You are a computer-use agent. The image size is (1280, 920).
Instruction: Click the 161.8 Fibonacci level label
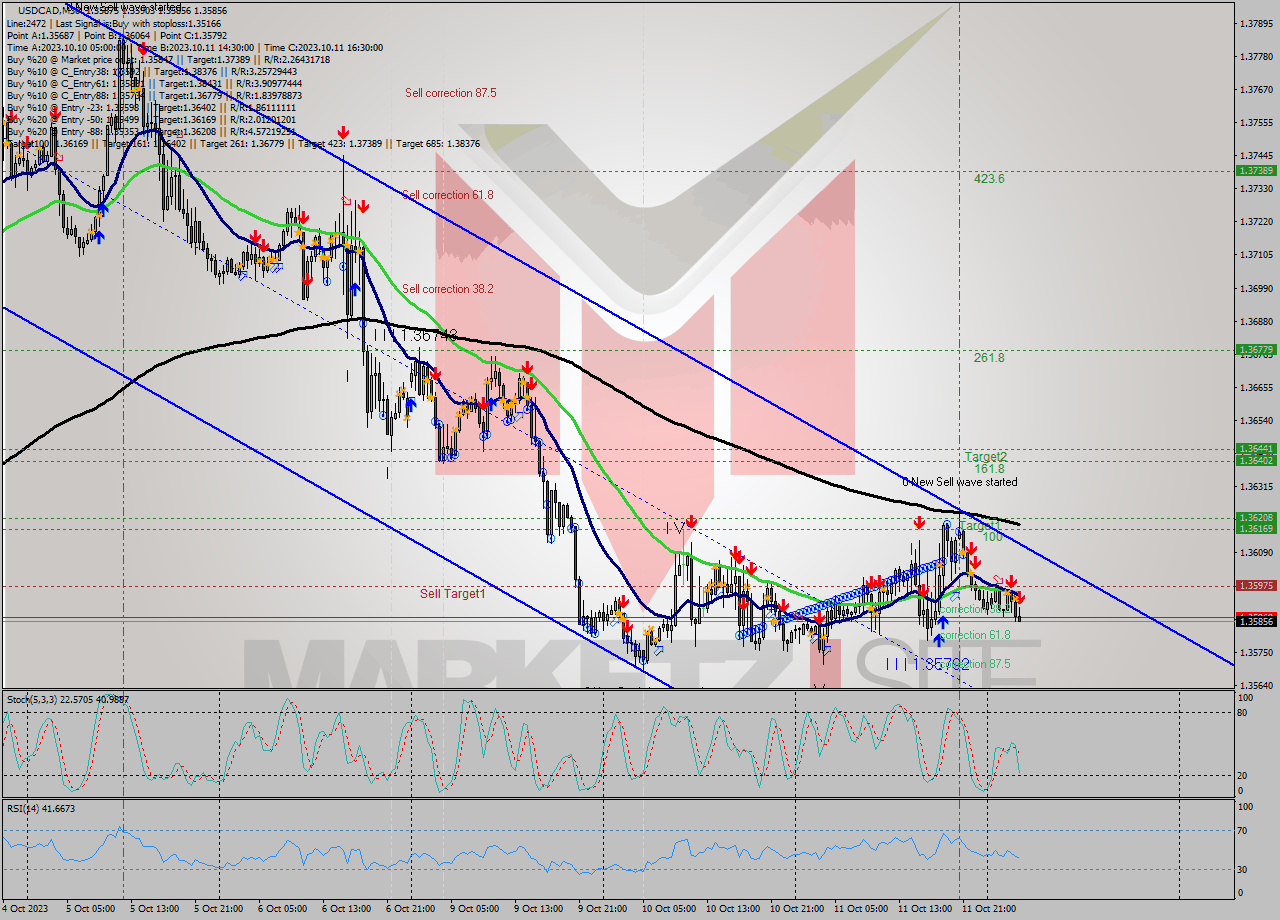click(x=989, y=468)
